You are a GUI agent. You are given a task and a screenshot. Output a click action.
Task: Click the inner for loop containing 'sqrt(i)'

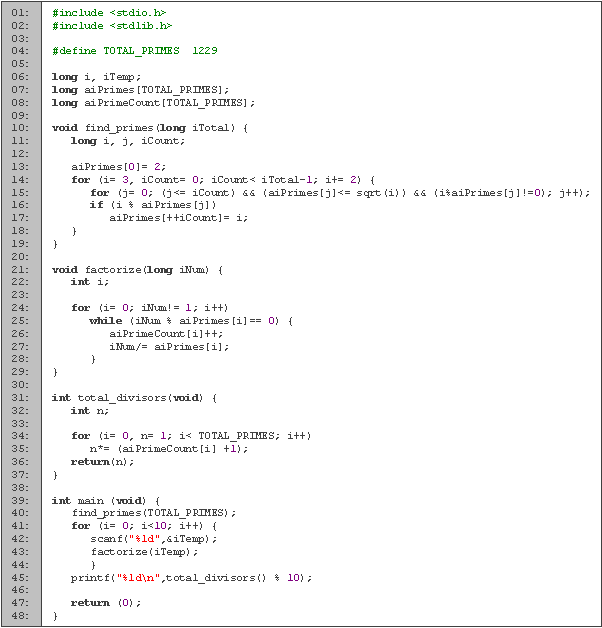click(x=340, y=193)
